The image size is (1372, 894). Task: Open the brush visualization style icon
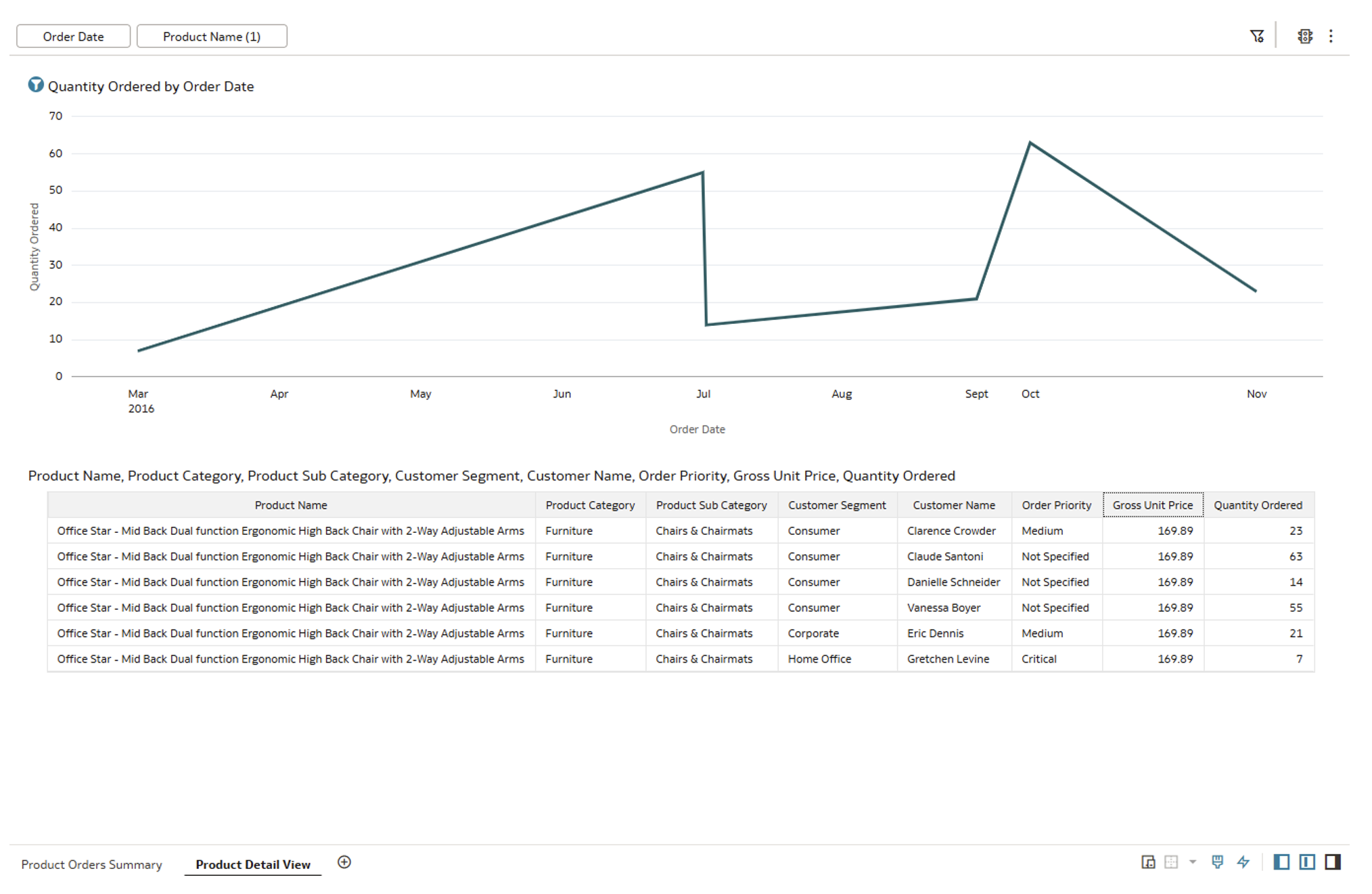point(1216,862)
